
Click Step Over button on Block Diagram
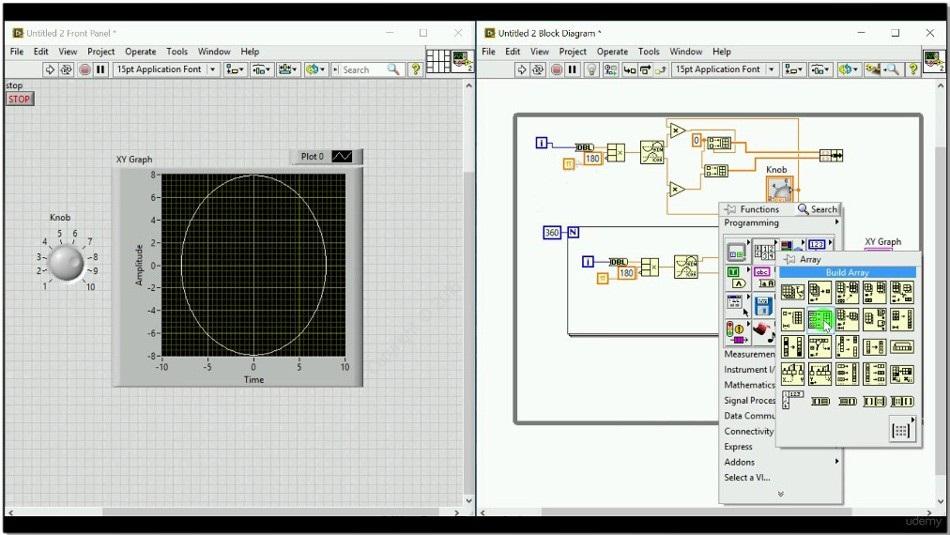pyautogui.click(x=645, y=70)
